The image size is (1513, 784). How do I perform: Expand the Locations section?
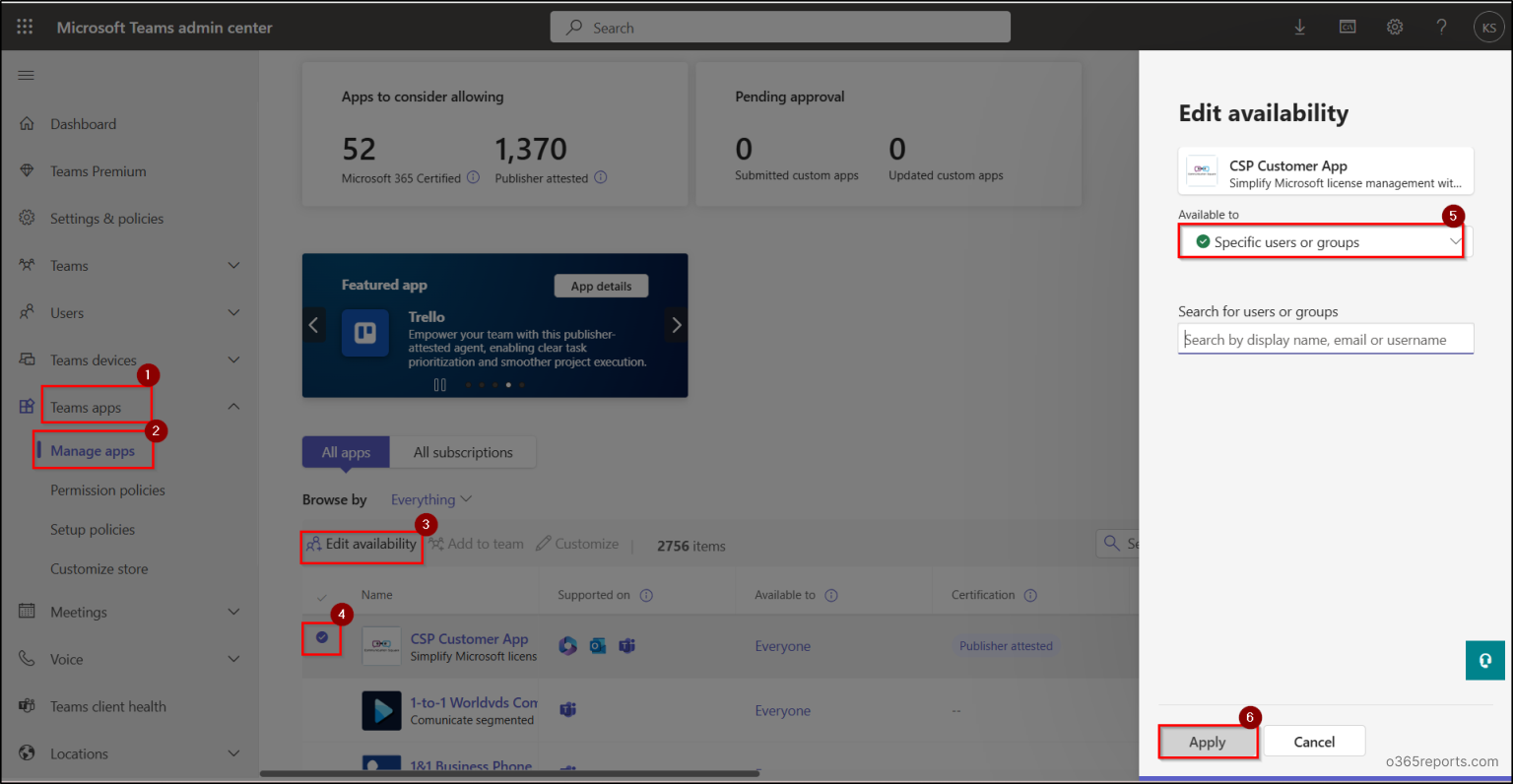233,753
